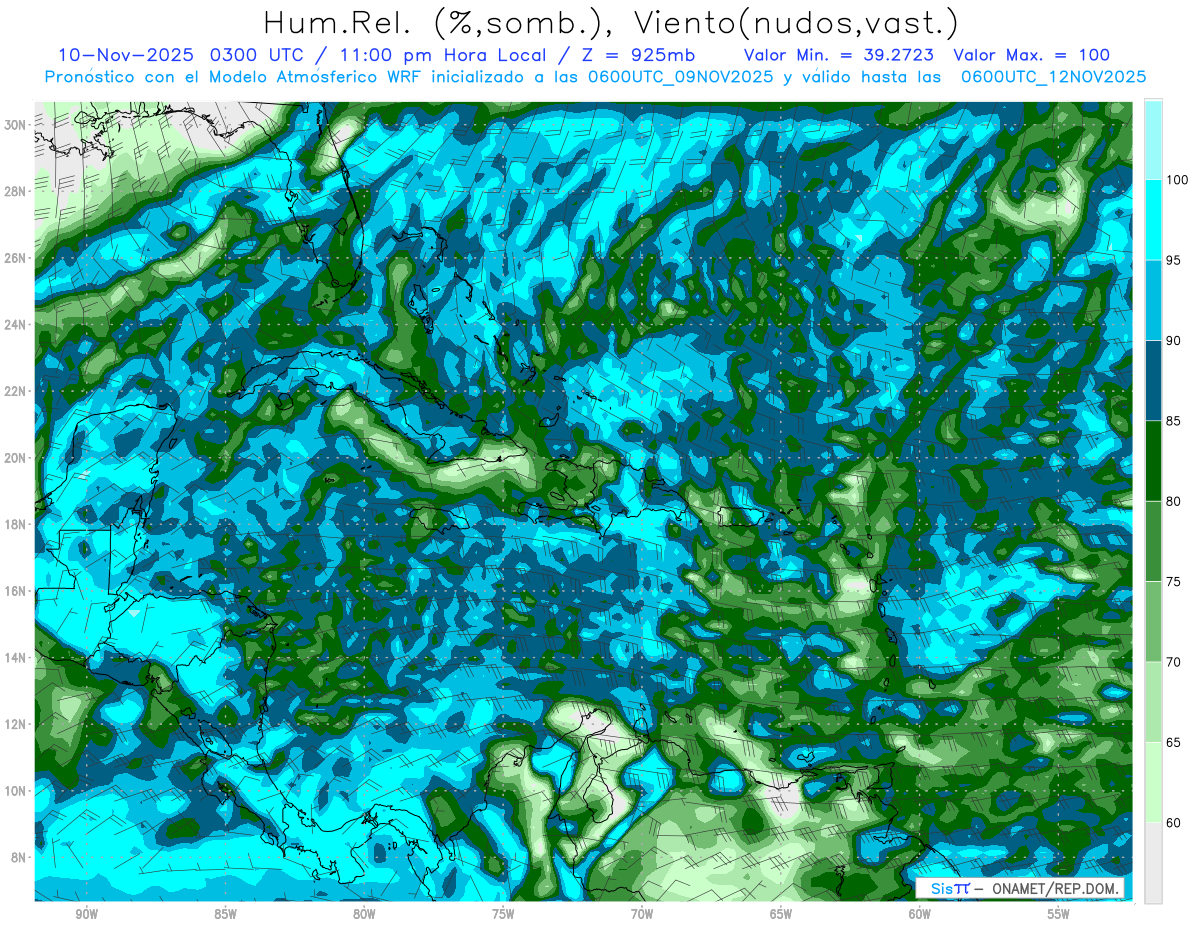Click 'Valor Max. = 100' text
Screen dimensions: 1200x927
tap(1031, 55)
